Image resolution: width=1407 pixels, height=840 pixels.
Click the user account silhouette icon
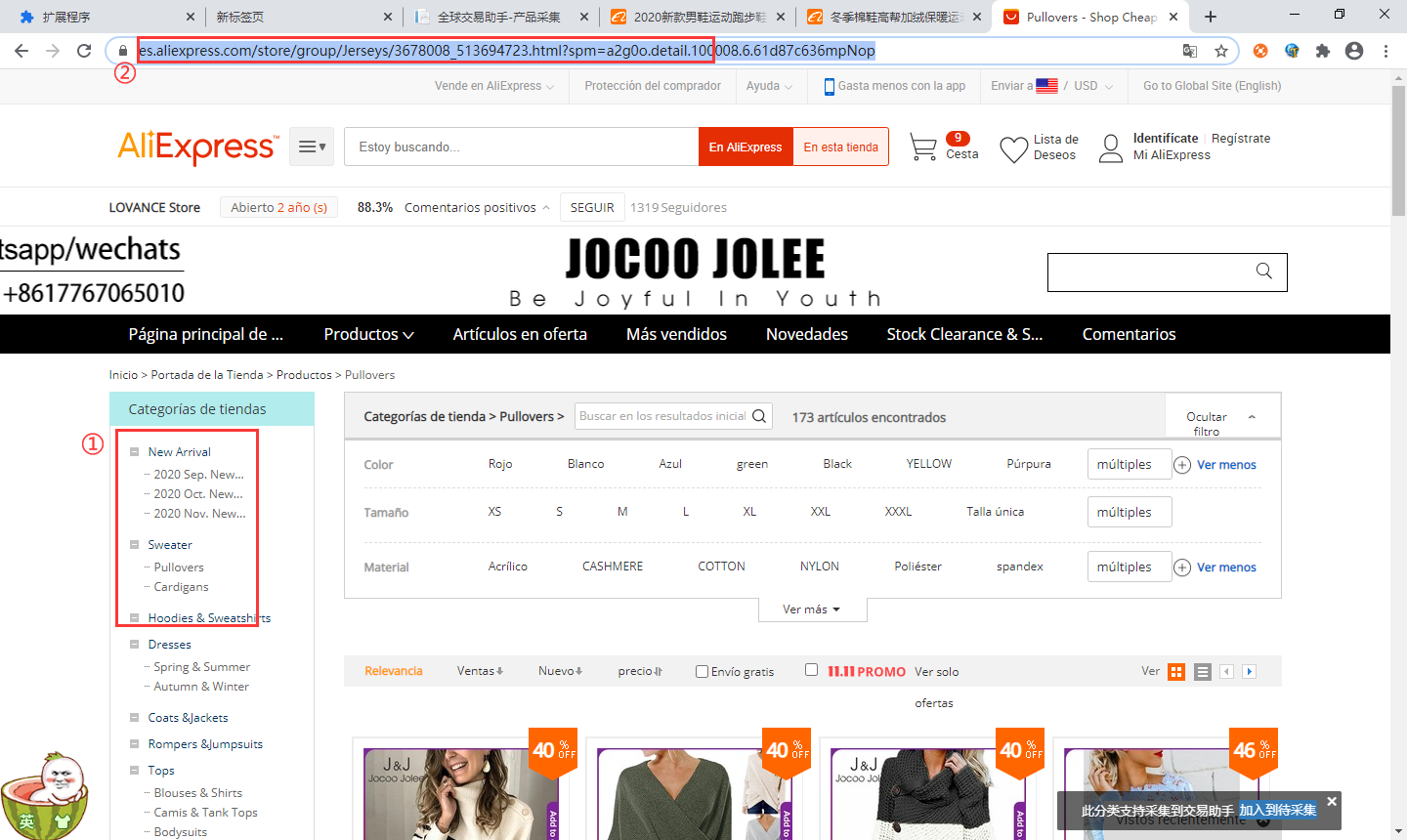1111,148
